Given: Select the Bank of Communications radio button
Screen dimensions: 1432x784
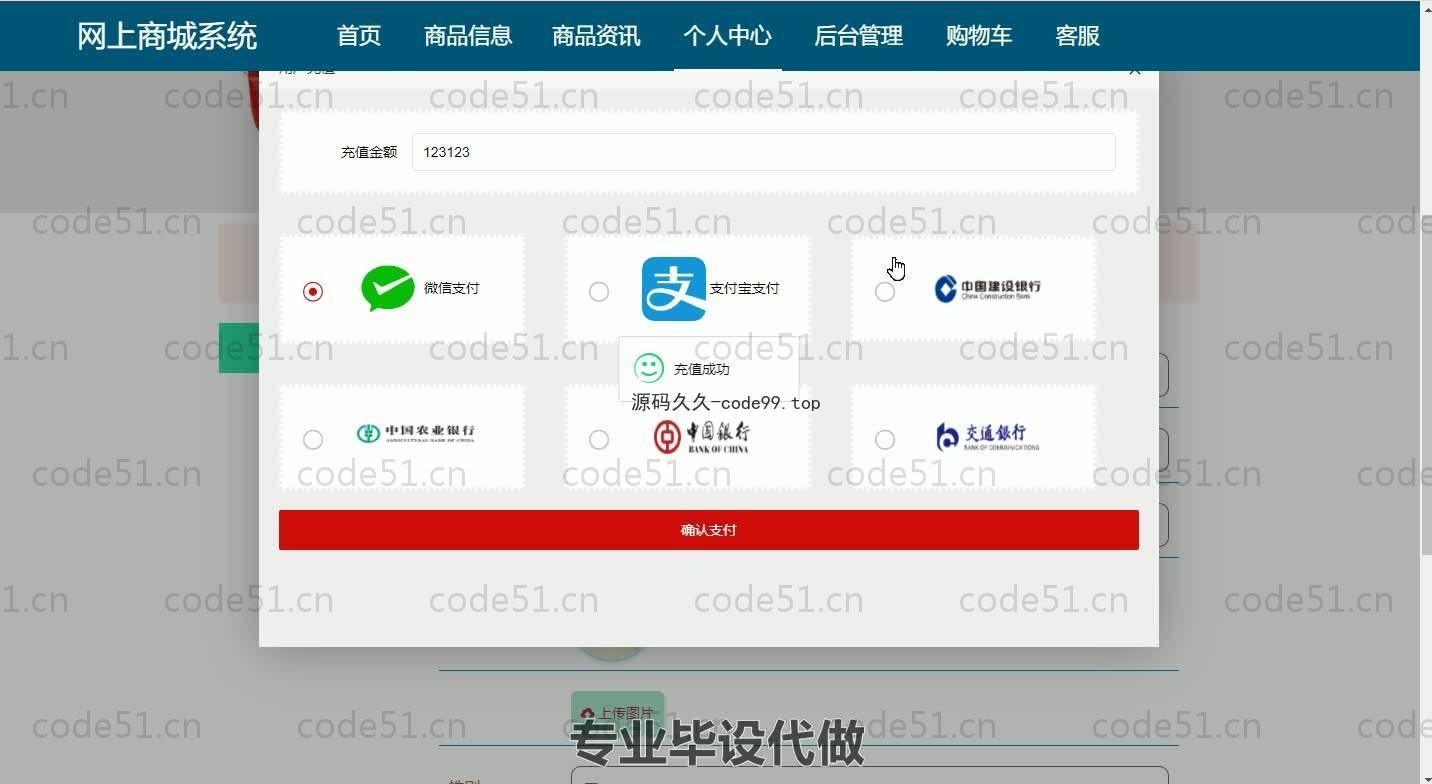Looking at the screenshot, I should click(885, 440).
